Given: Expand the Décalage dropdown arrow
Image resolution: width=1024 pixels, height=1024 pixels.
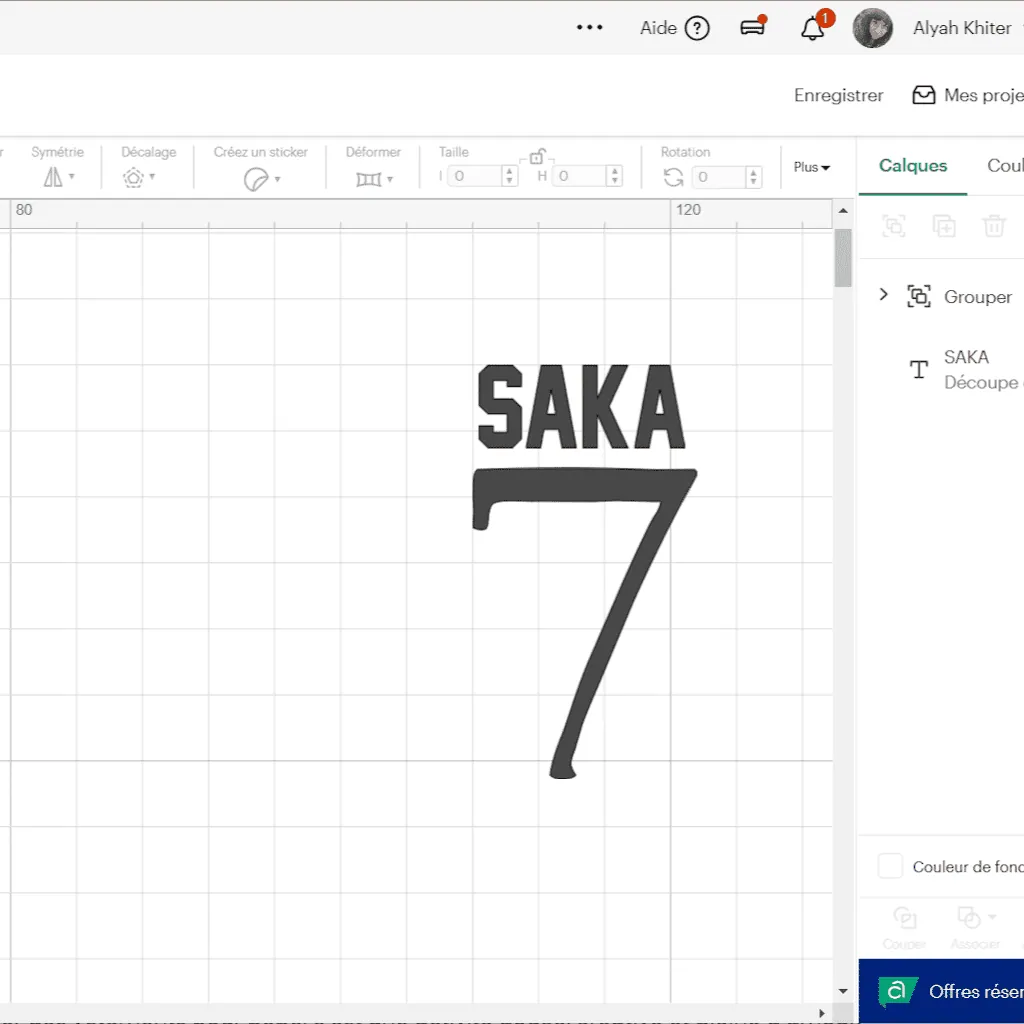Looking at the screenshot, I should (152, 176).
